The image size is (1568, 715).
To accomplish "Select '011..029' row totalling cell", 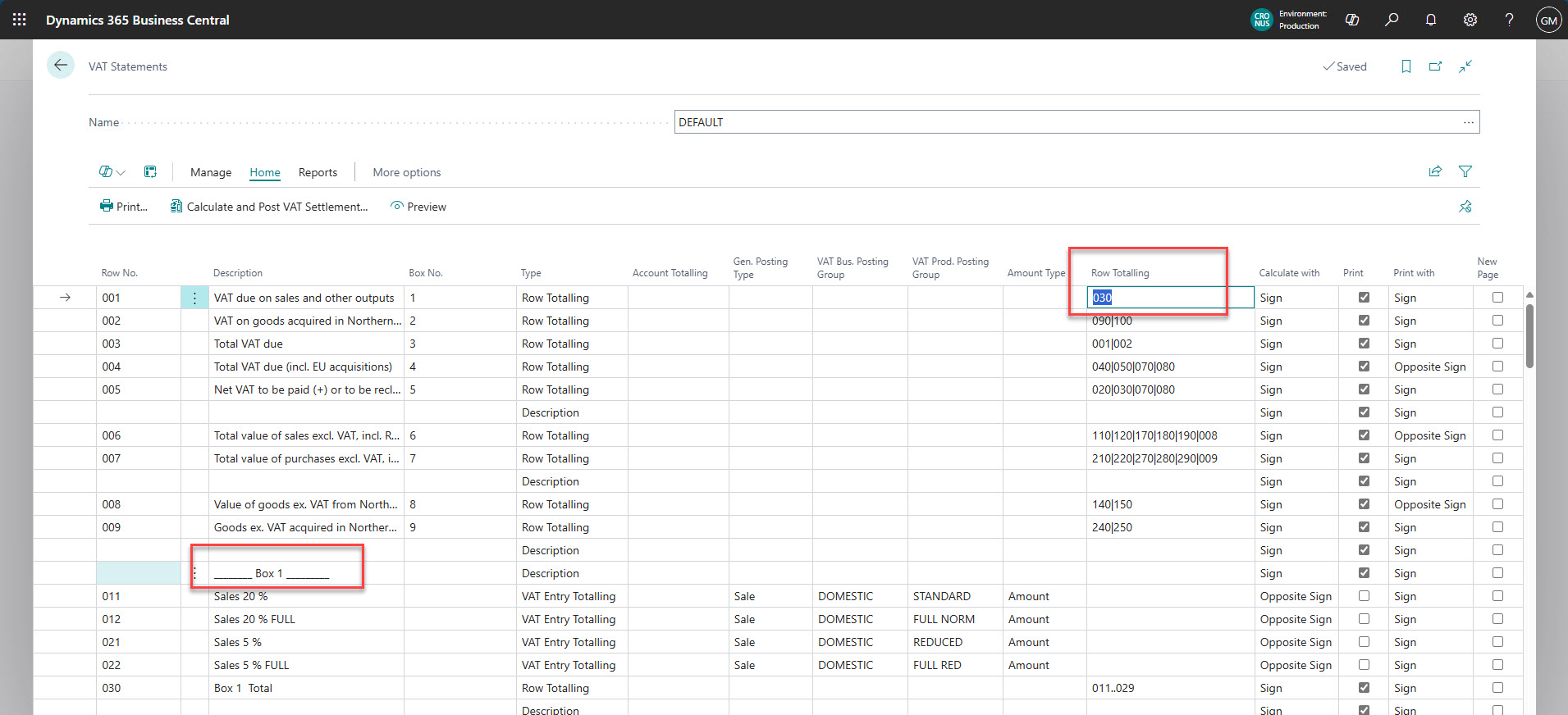I will pos(1170,688).
